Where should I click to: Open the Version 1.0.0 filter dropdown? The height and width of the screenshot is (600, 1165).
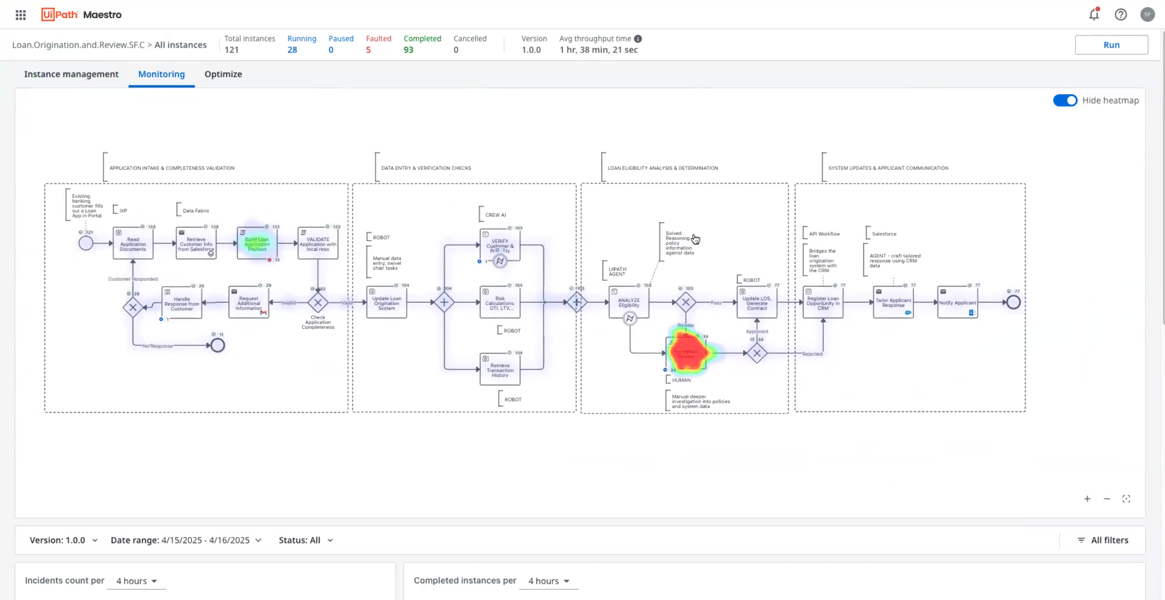tap(64, 541)
